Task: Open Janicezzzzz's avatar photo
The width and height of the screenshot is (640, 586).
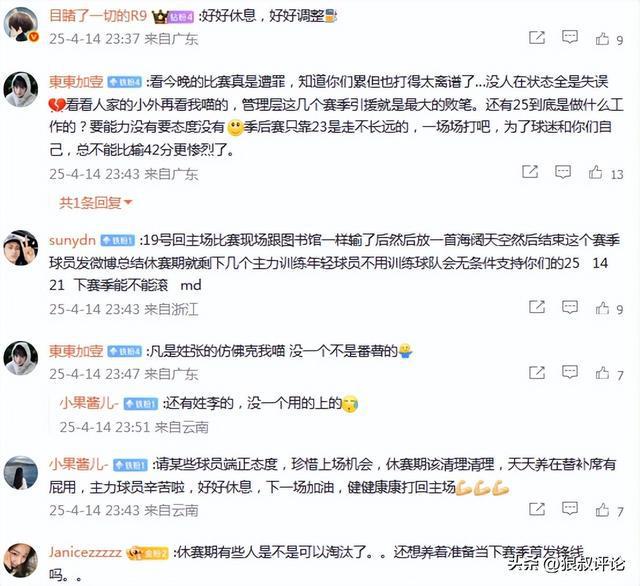Action: pyautogui.click(x=21, y=560)
